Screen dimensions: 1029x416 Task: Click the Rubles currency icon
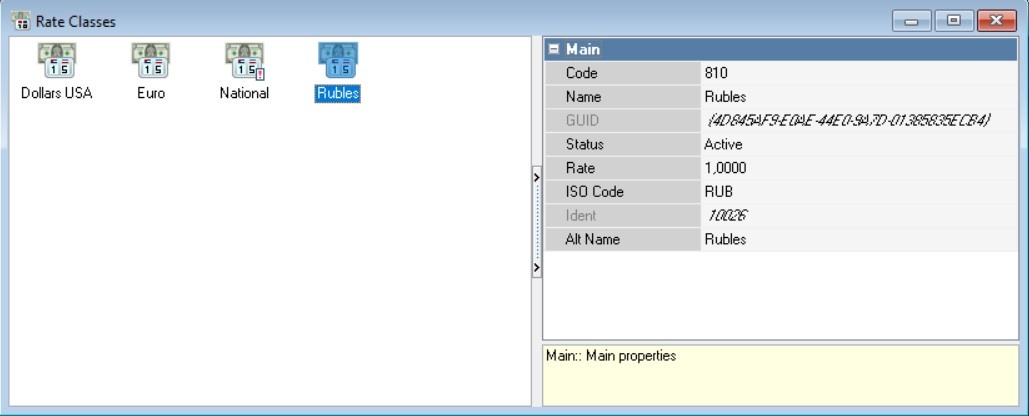(x=337, y=62)
